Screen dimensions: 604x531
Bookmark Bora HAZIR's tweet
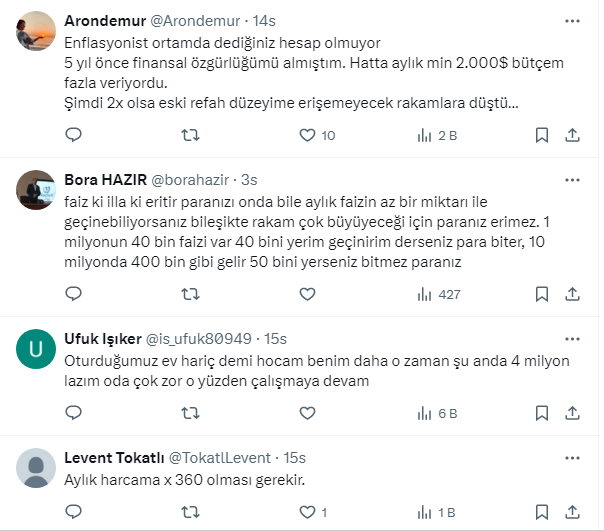[x=541, y=294]
